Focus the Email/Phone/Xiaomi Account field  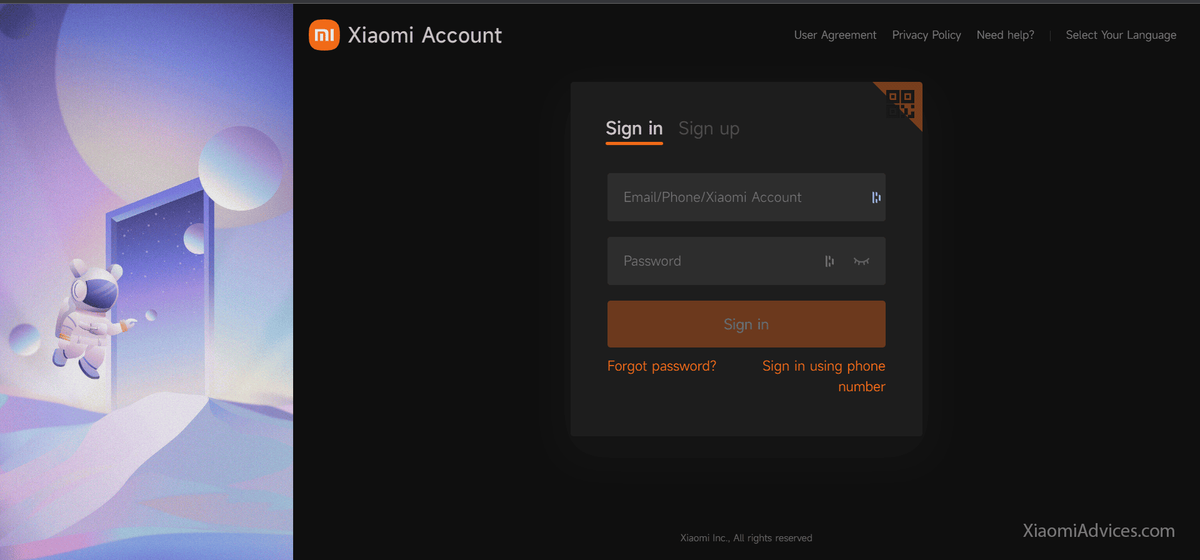tap(746, 197)
